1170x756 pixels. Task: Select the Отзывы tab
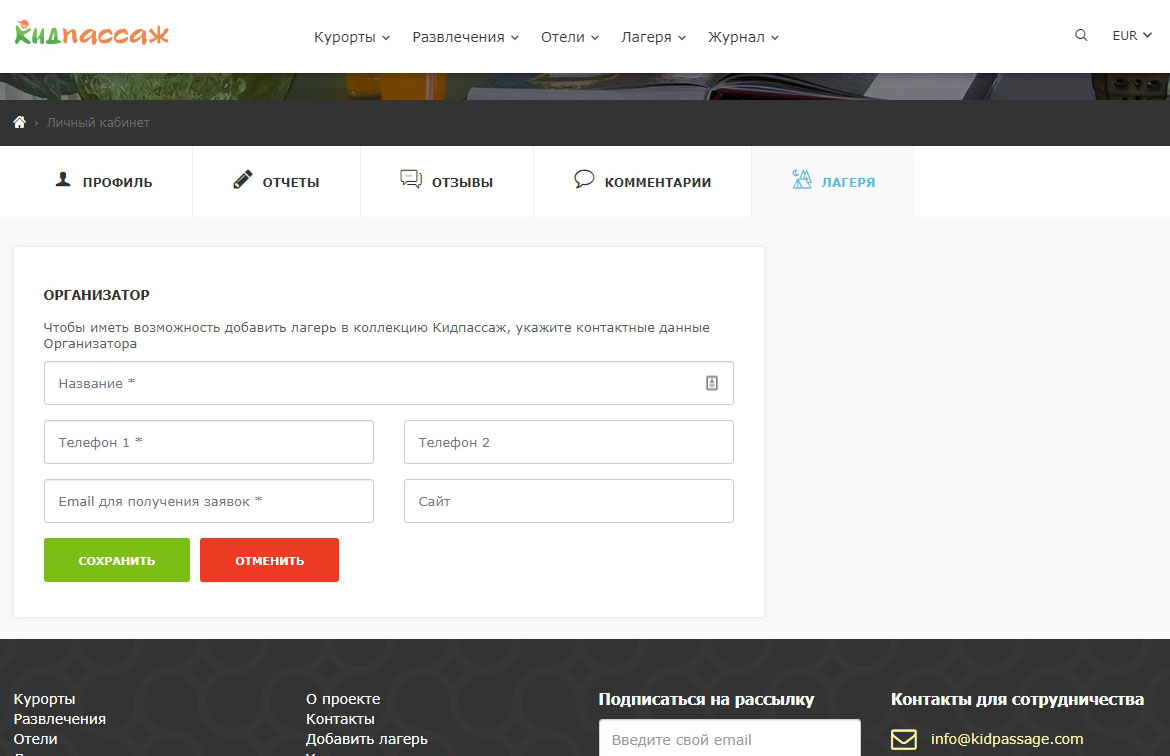pos(447,182)
